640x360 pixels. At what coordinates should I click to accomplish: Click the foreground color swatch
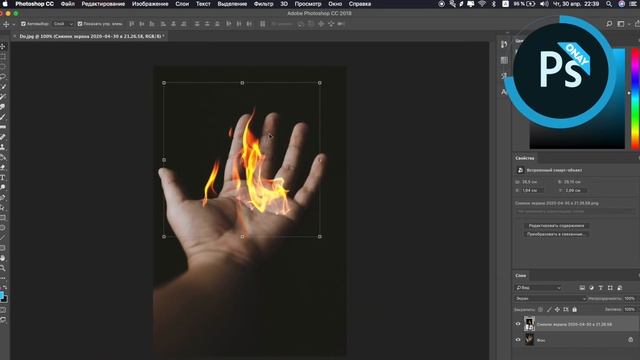(x=1, y=295)
